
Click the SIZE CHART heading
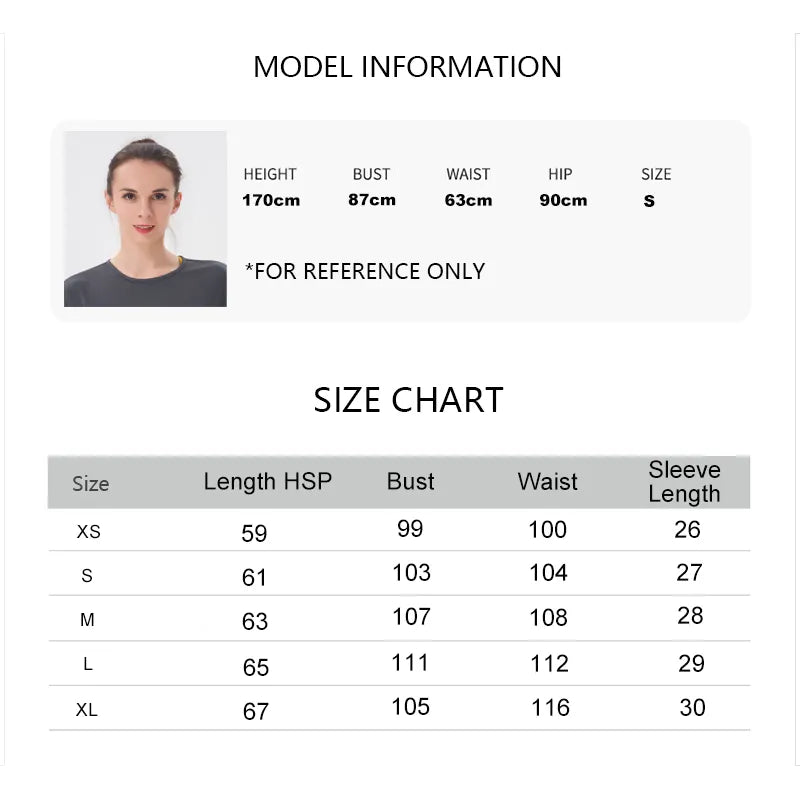(408, 400)
